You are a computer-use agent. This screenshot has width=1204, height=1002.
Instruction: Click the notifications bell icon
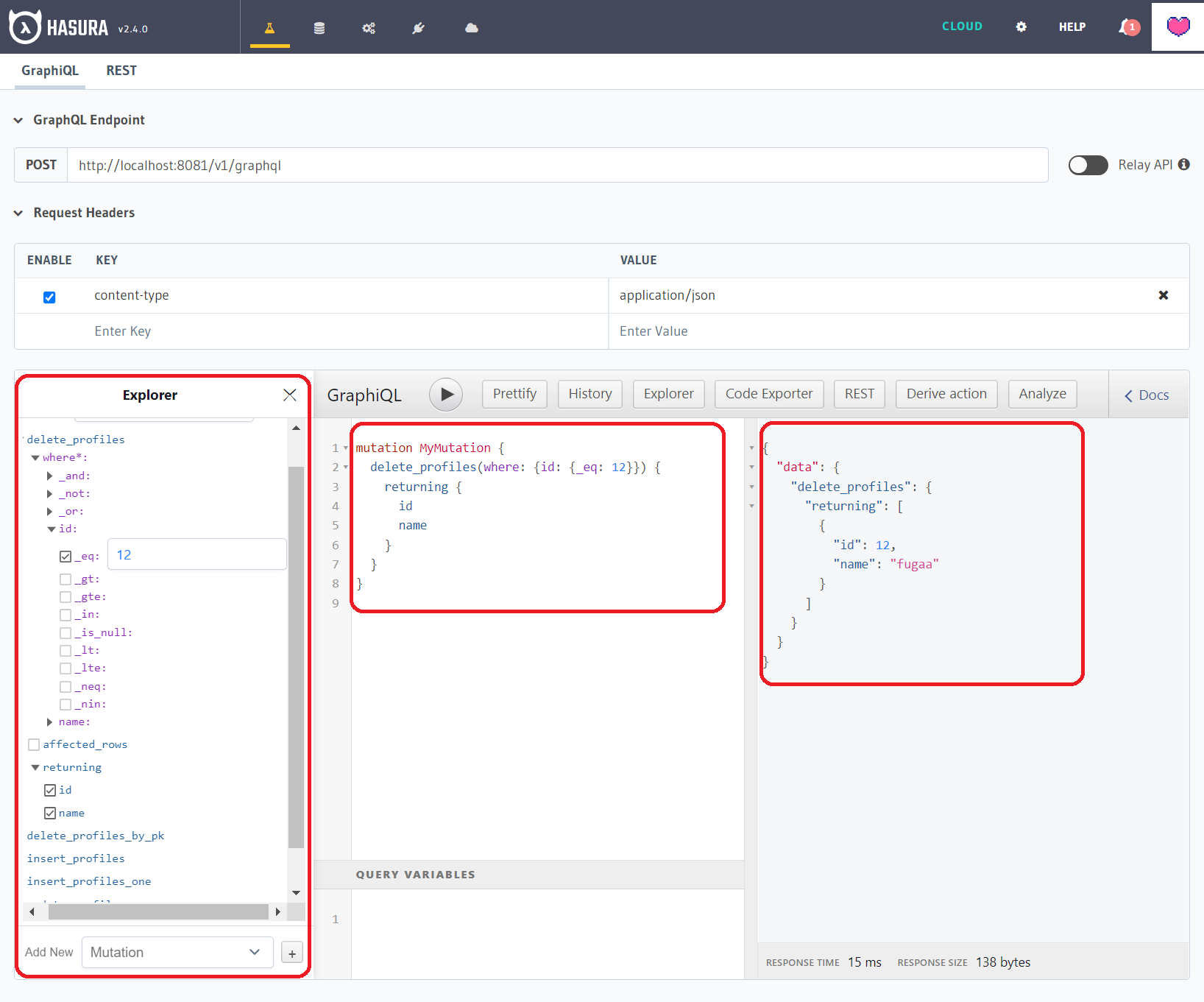point(1127,27)
